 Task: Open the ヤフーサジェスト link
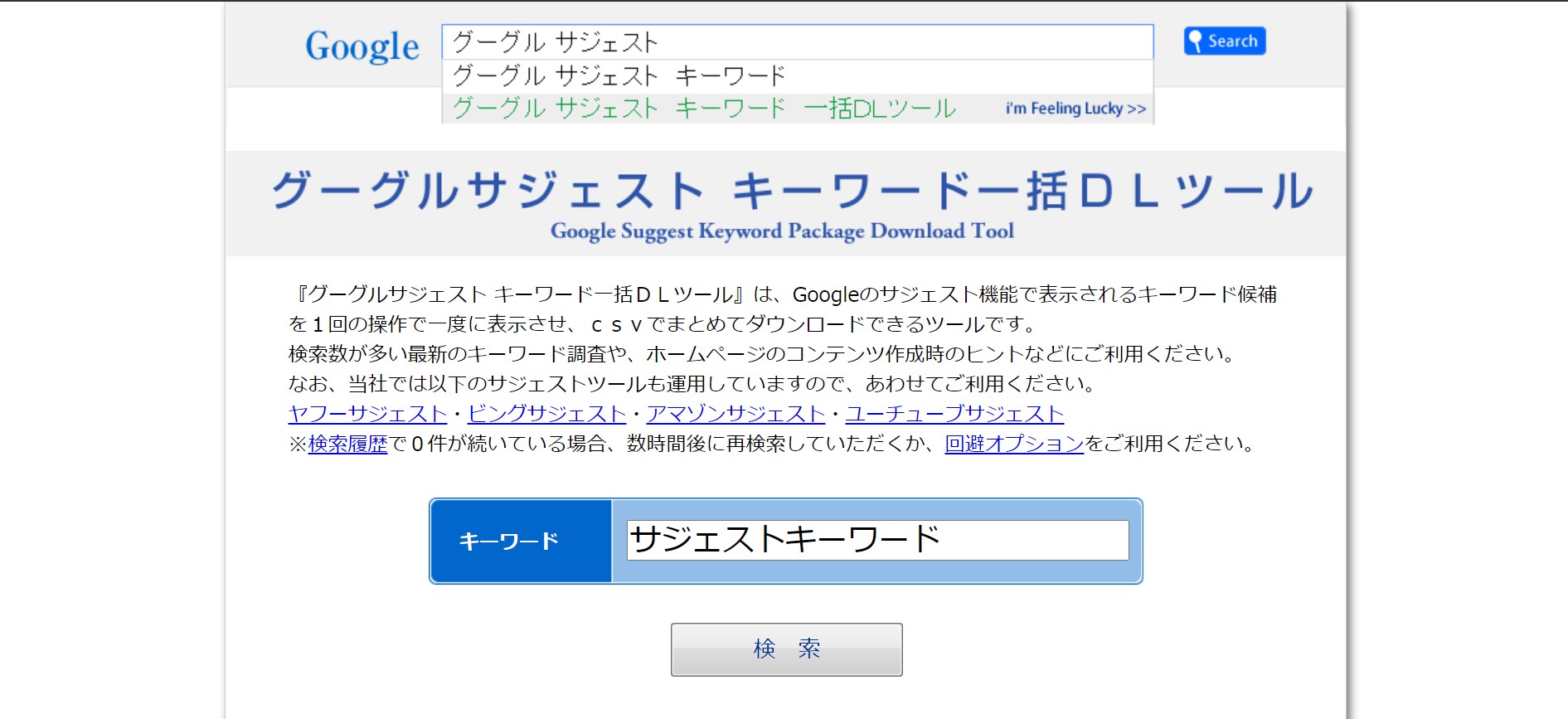tap(368, 414)
